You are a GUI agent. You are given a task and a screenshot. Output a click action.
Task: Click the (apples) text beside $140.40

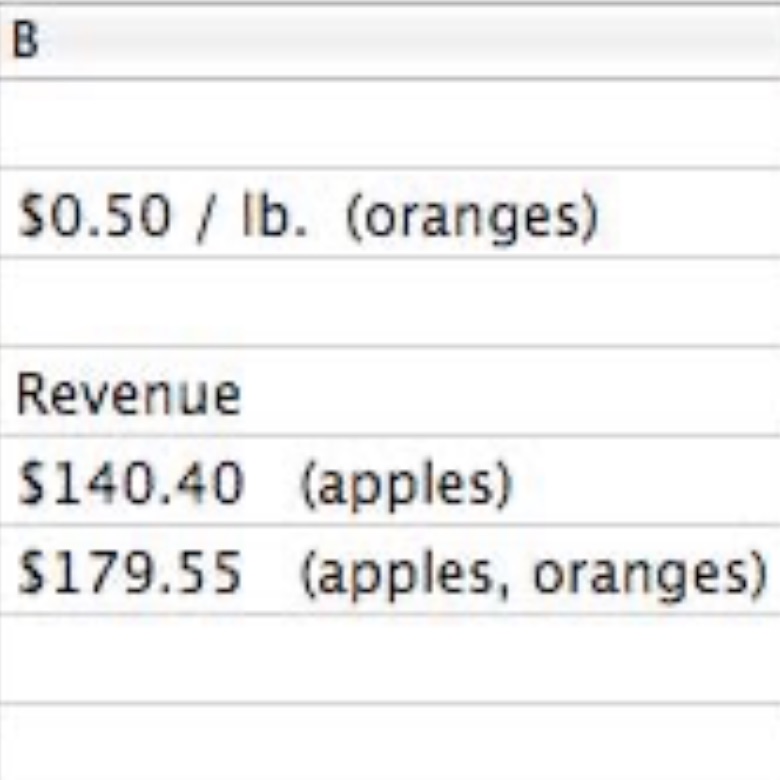(406, 486)
